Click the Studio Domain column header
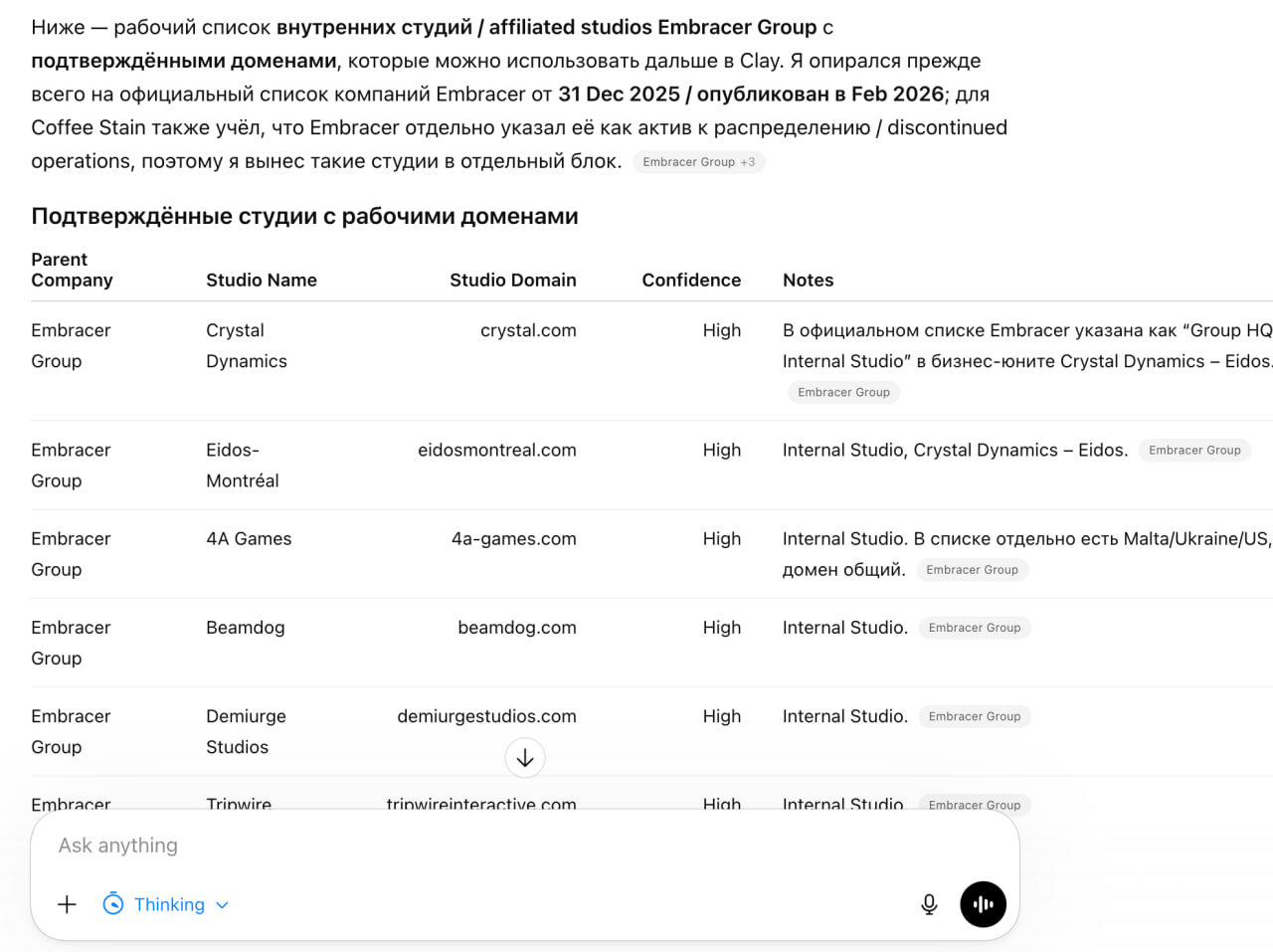This screenshot has width=1273, height=952. (512, 281)
